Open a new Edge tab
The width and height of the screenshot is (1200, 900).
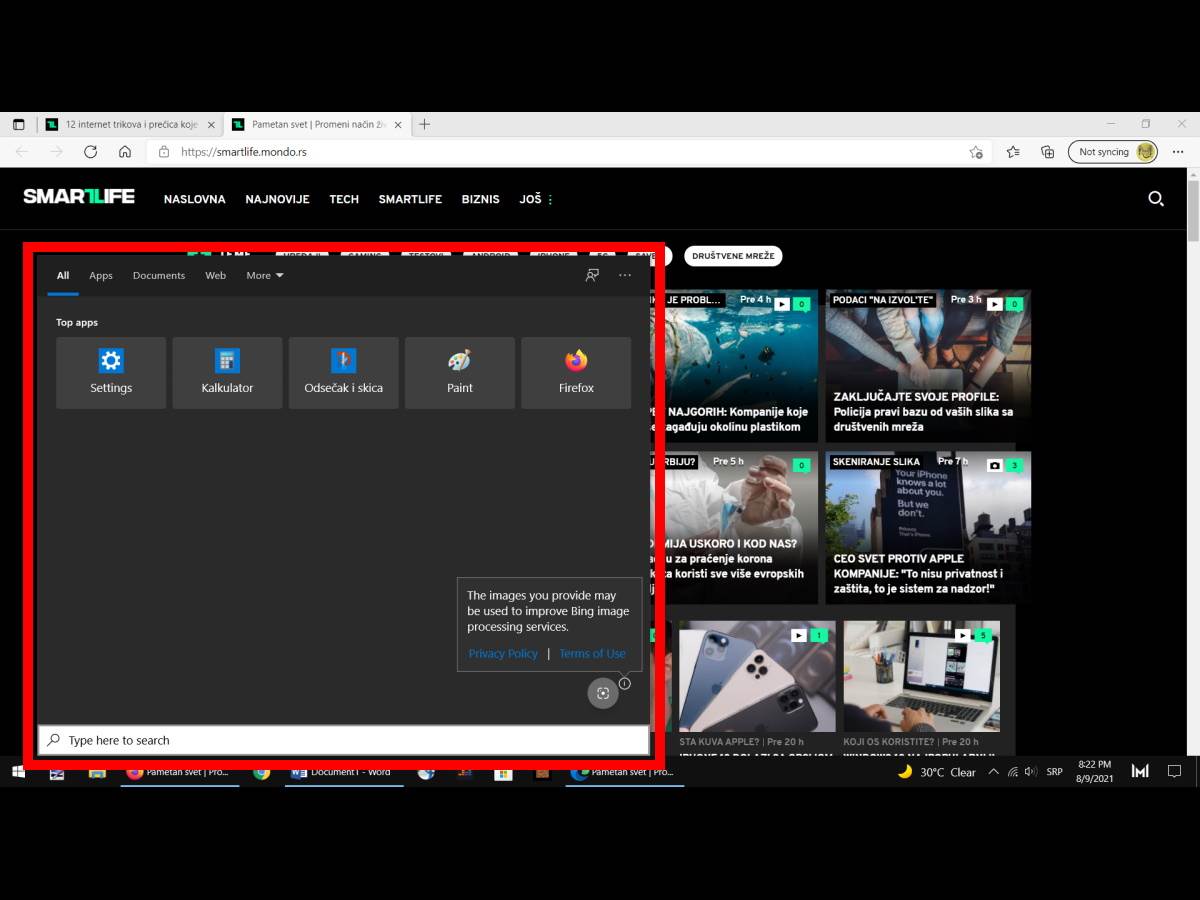pos(424,124)
